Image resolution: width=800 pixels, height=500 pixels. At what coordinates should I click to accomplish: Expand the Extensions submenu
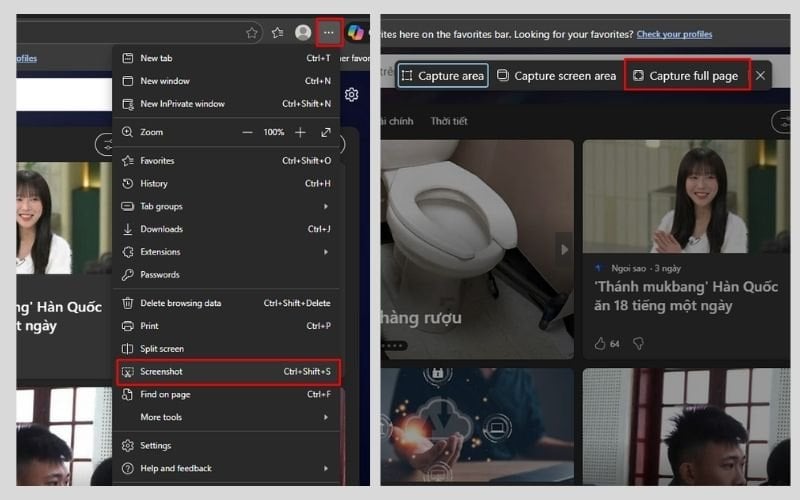[227, 252]
